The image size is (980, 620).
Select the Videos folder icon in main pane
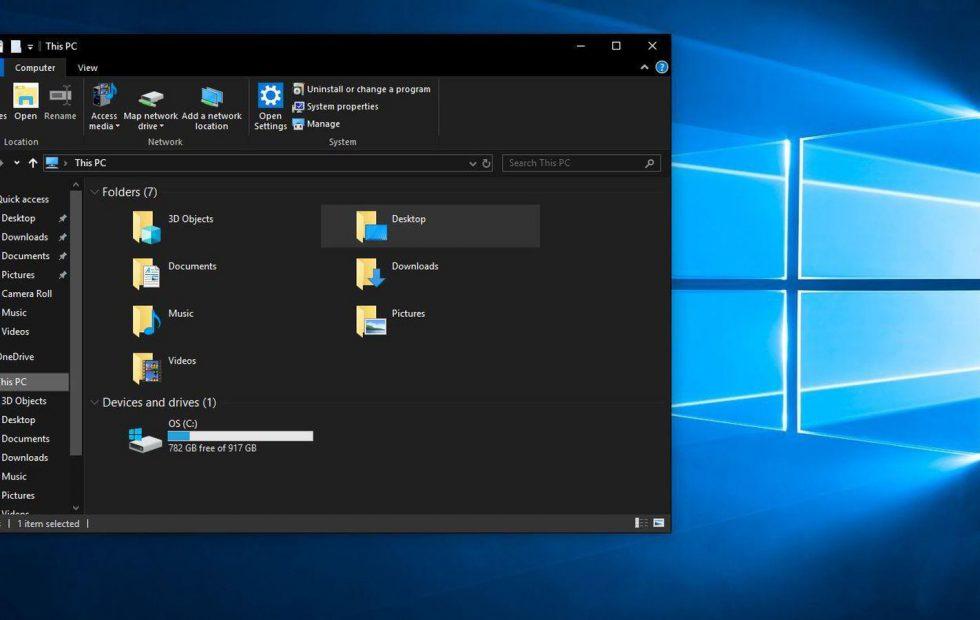[x=146, y=368]
